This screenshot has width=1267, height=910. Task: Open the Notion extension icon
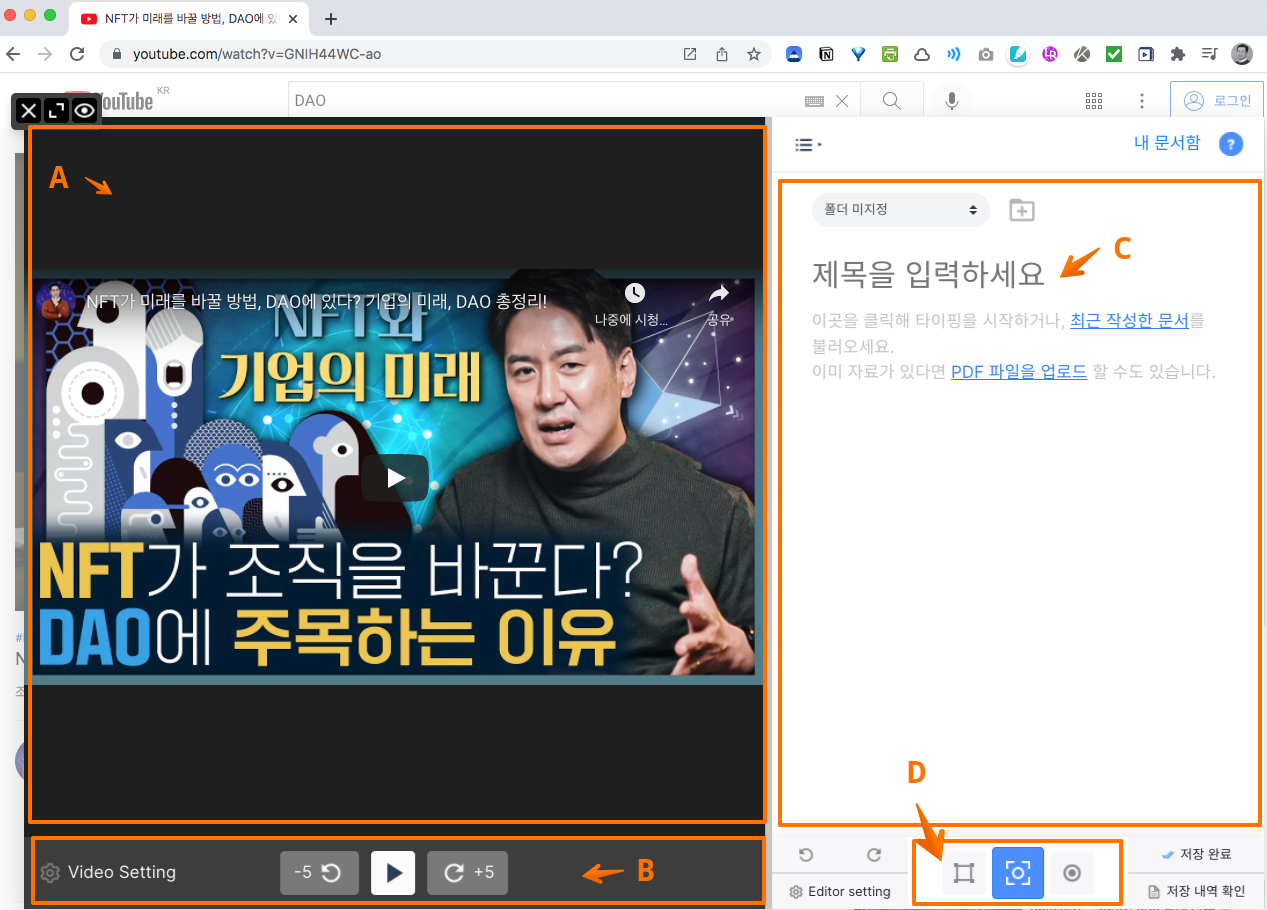(x=826, y=54)
